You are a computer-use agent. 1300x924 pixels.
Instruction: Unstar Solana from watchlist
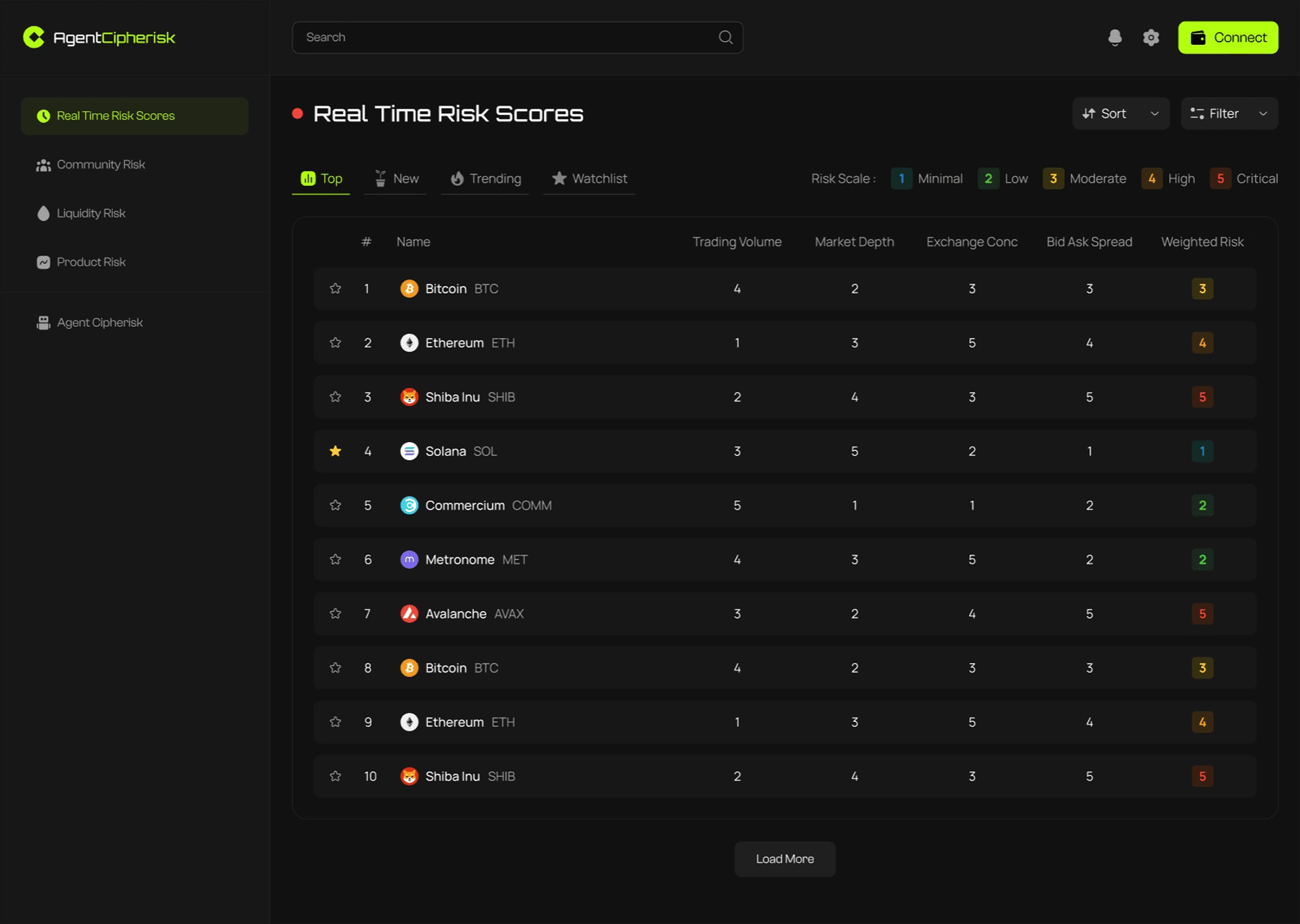(335, 451)
